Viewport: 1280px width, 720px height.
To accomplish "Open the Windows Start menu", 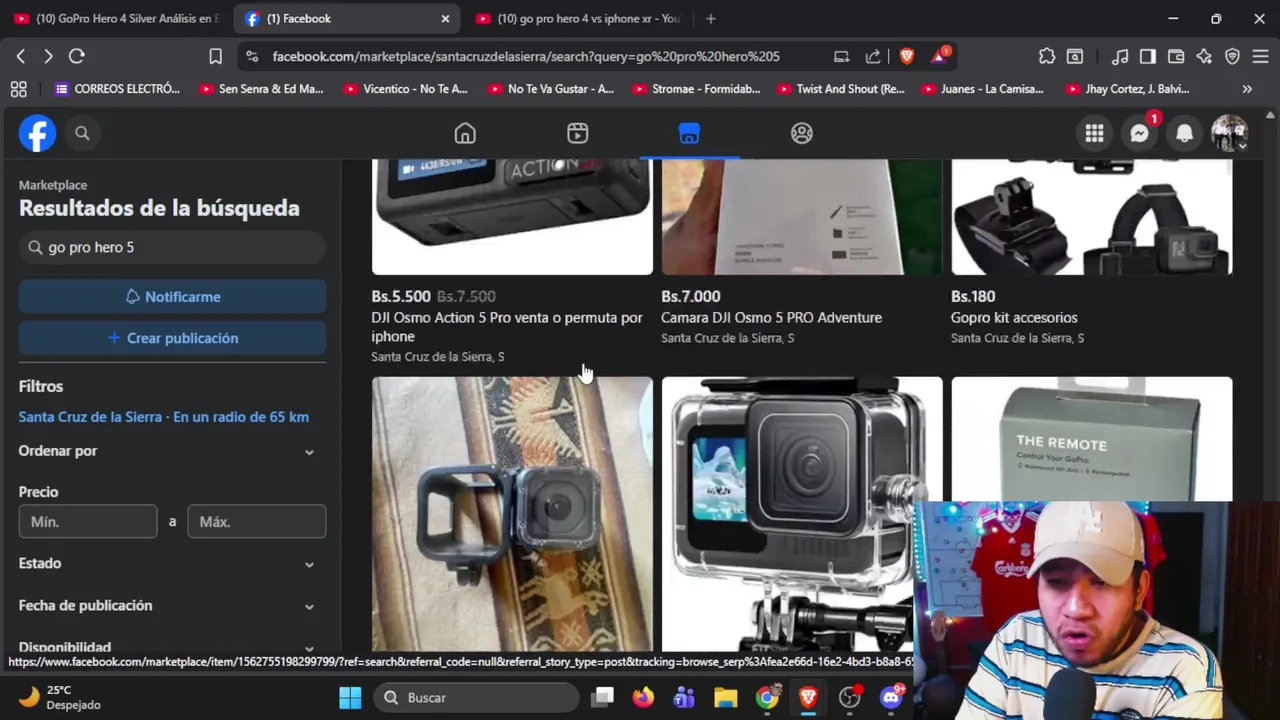I will point(350,698).
